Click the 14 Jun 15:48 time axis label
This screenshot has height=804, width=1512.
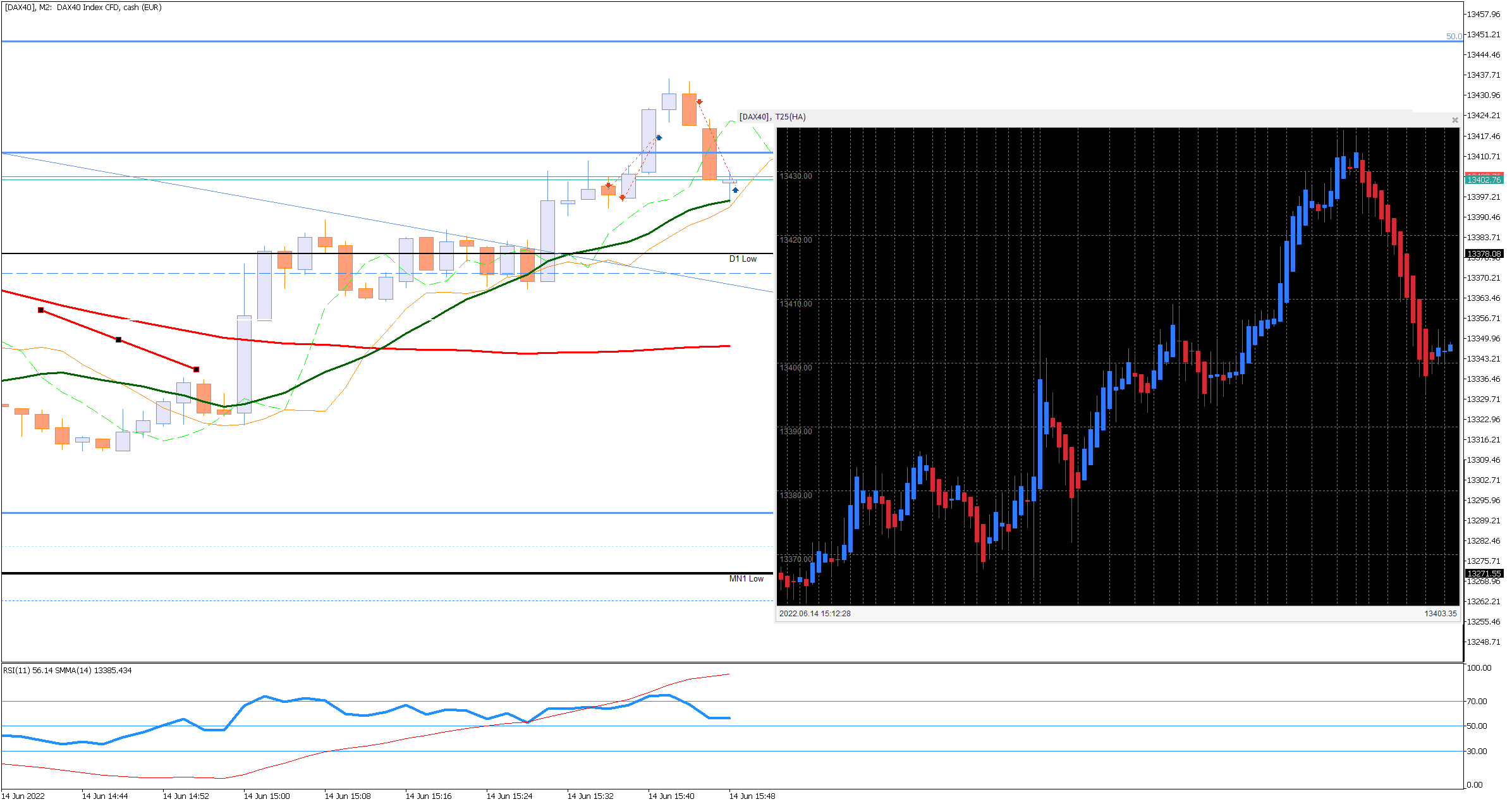click(752, 796)
